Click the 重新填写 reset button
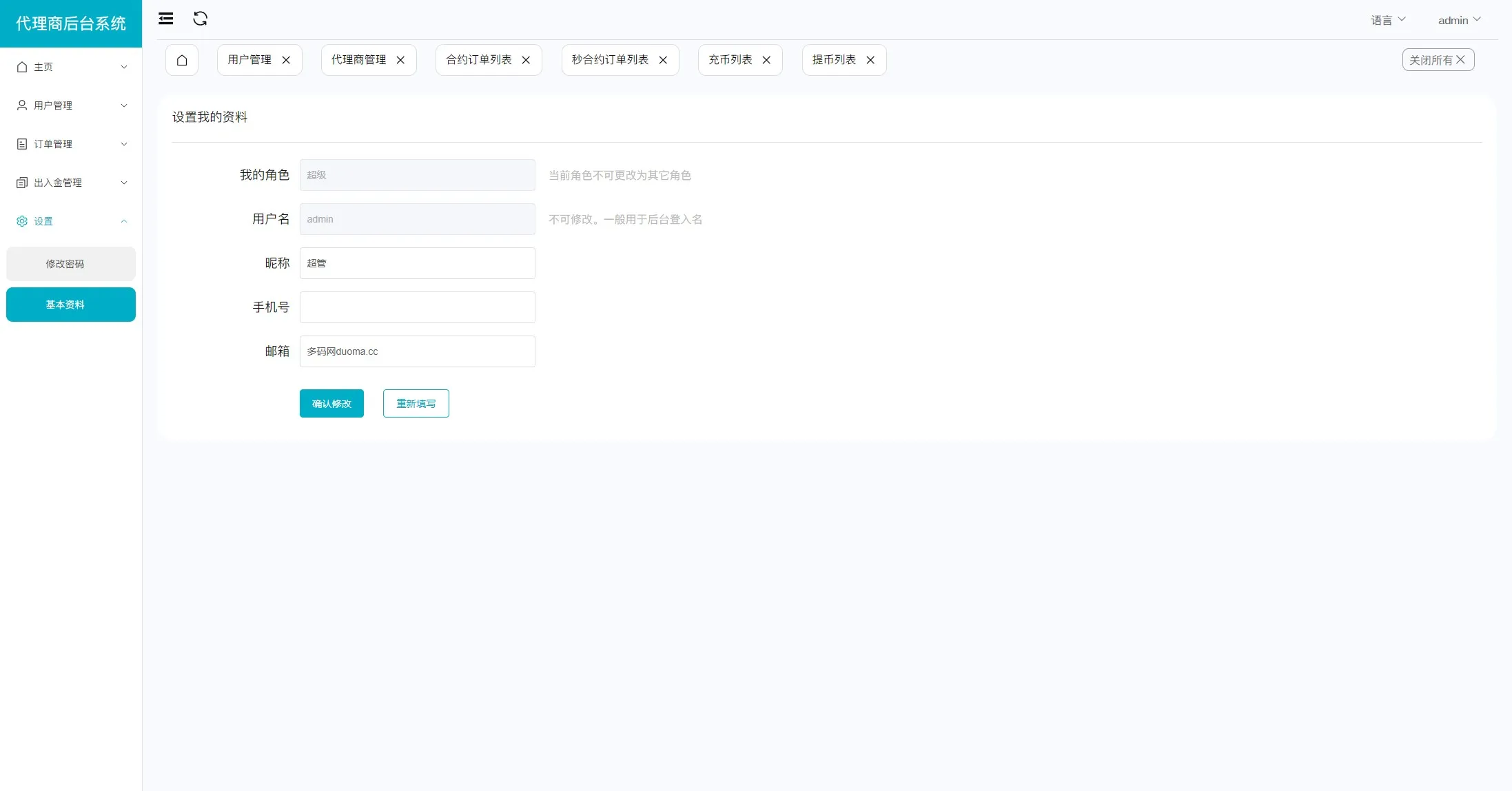 click(416, 404)
